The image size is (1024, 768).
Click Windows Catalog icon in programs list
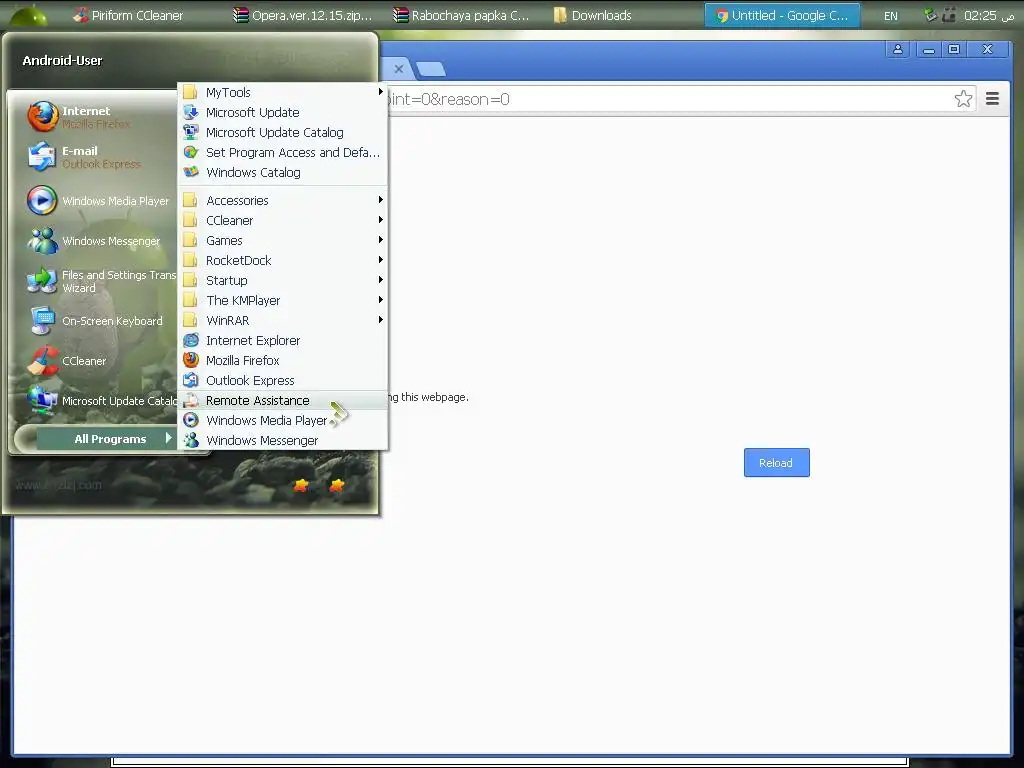(x=191, y=172)
